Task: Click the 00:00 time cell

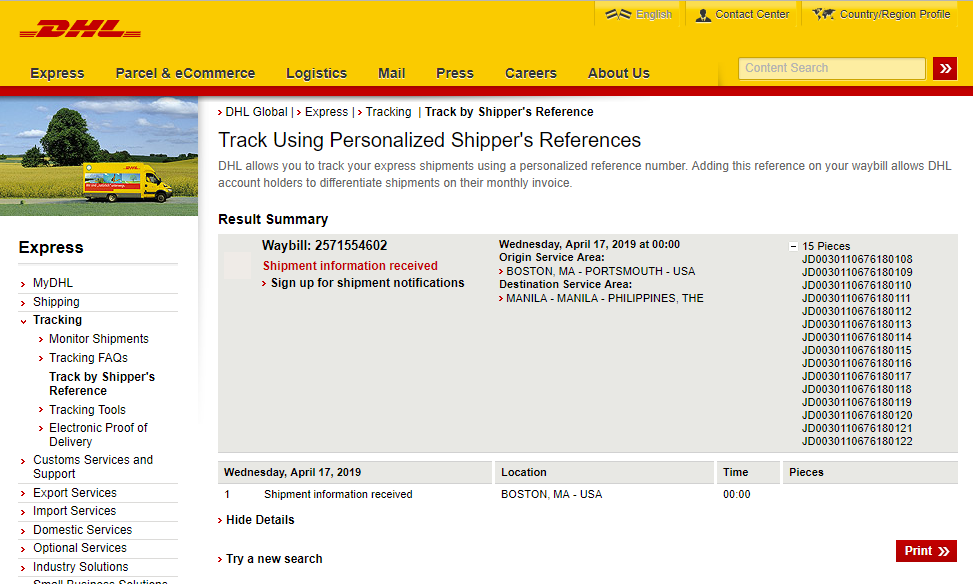Action: [x=737, y=495]
